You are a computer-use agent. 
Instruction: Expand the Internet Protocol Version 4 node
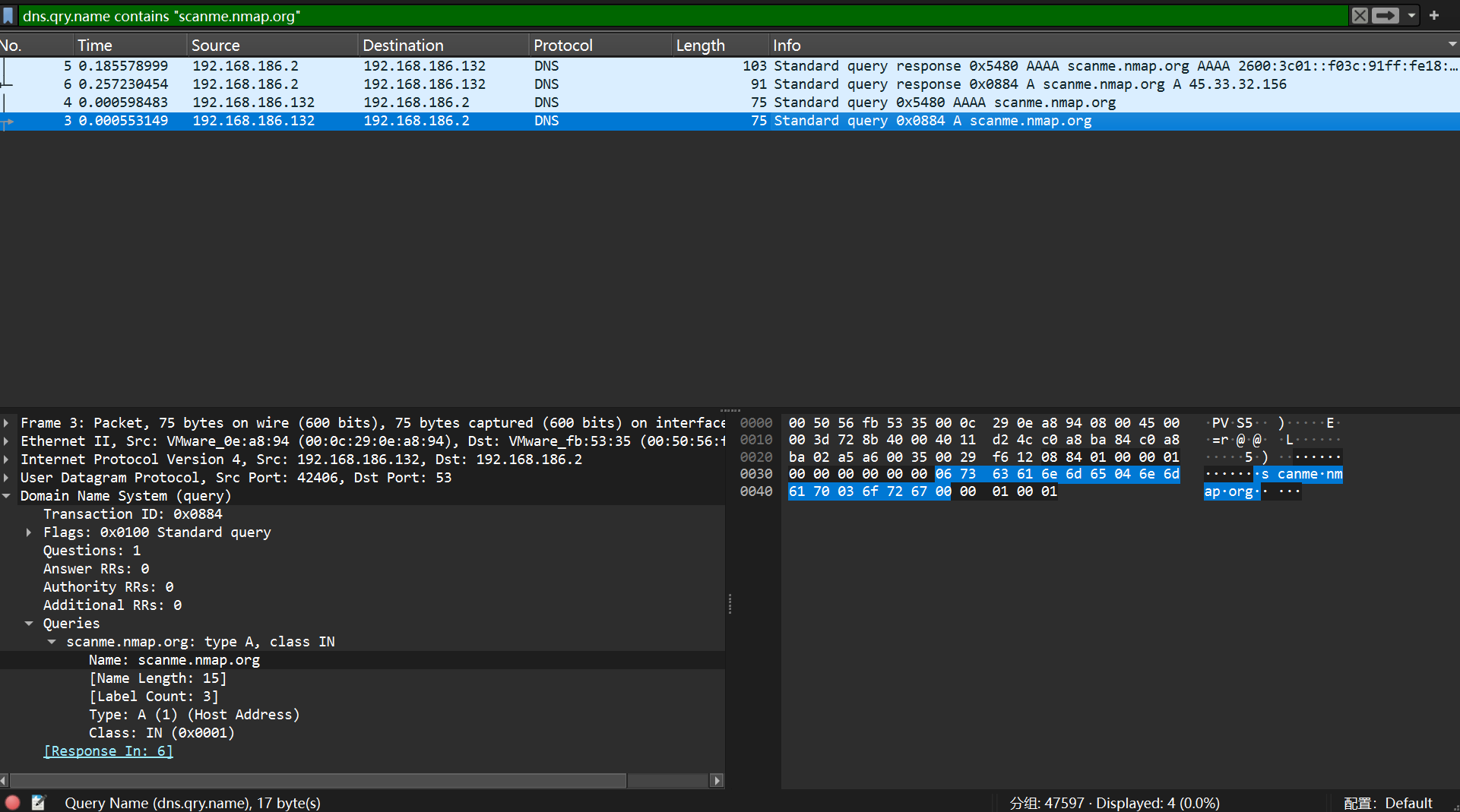7,460
